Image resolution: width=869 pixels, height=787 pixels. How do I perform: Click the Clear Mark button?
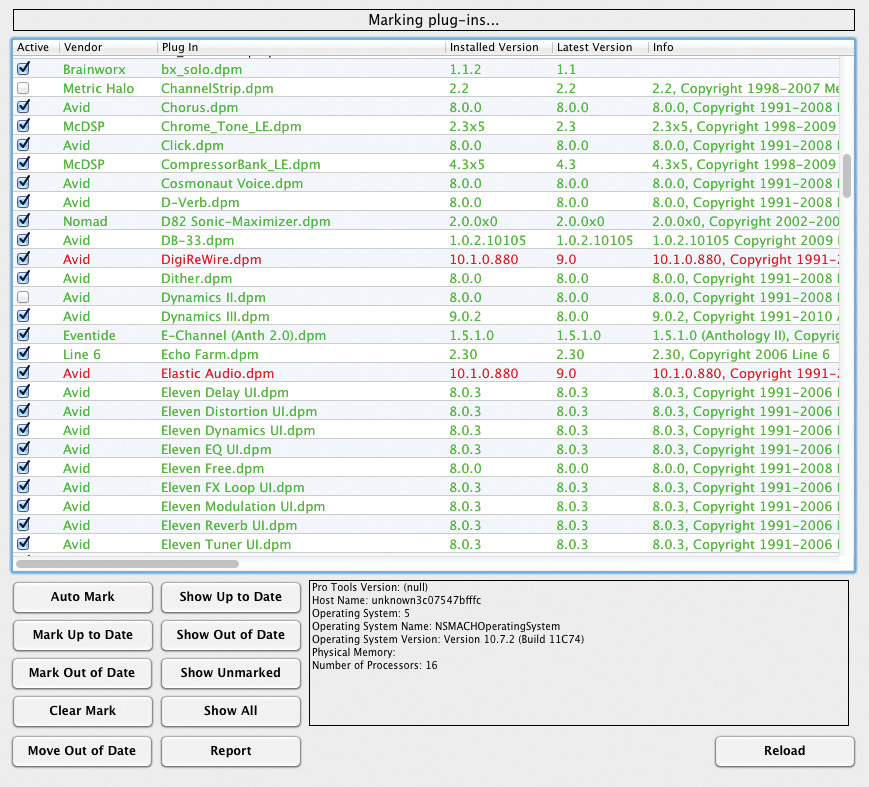click(83, 711)
